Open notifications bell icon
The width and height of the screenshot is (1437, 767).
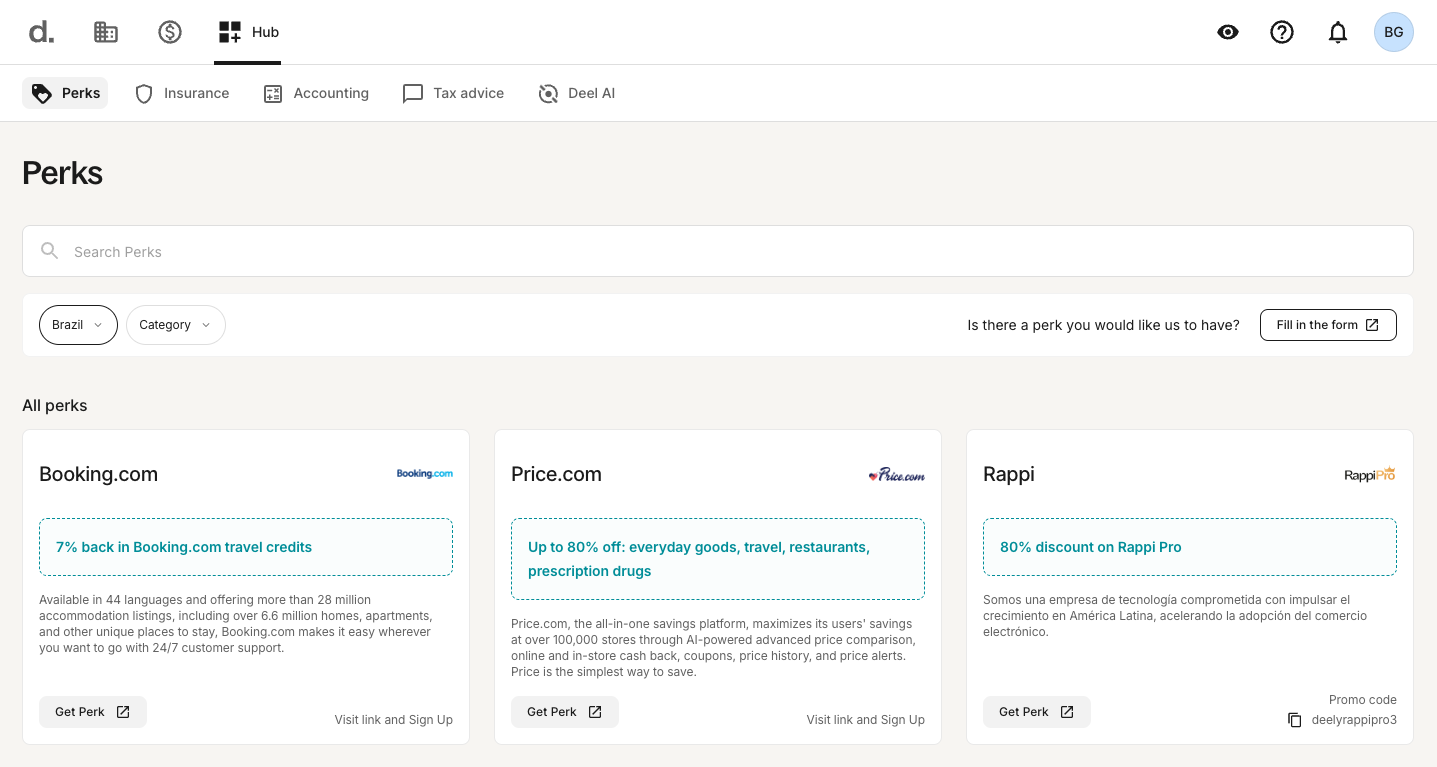(1338, 33)
